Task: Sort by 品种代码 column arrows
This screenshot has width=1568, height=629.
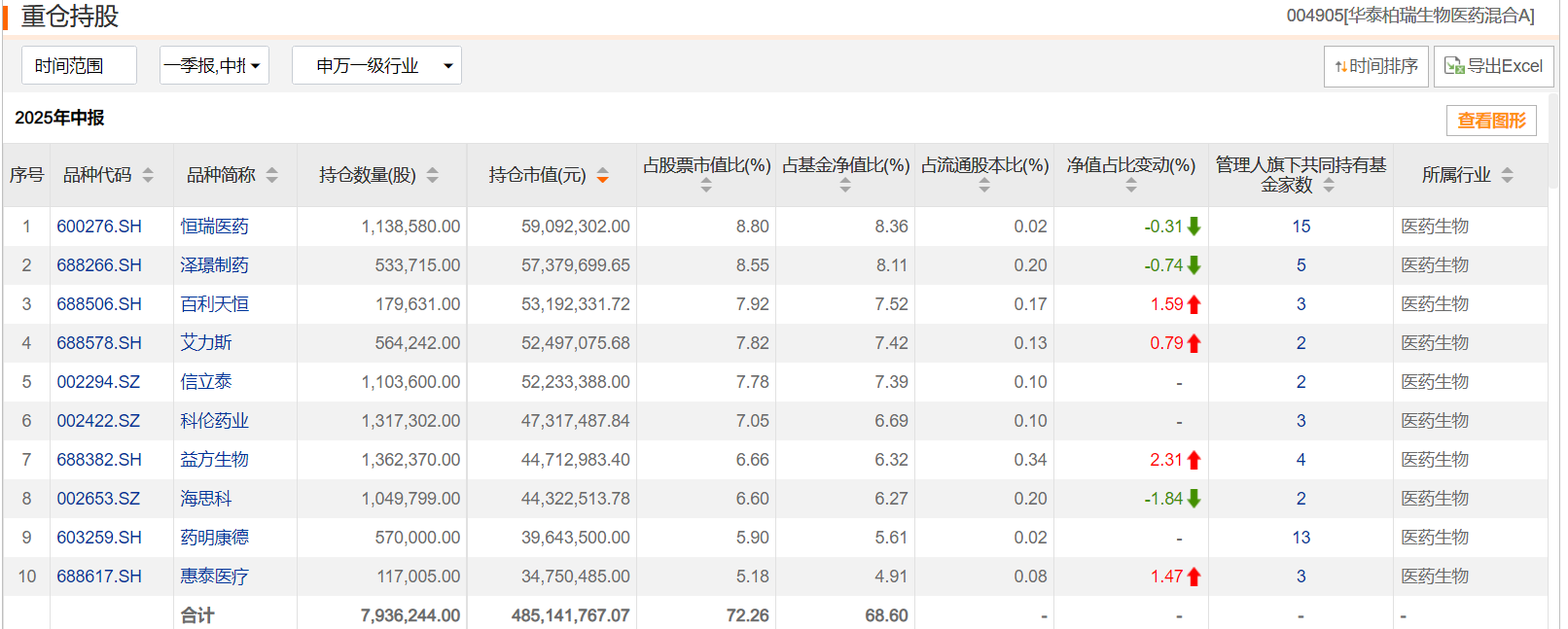Action: 148,175
